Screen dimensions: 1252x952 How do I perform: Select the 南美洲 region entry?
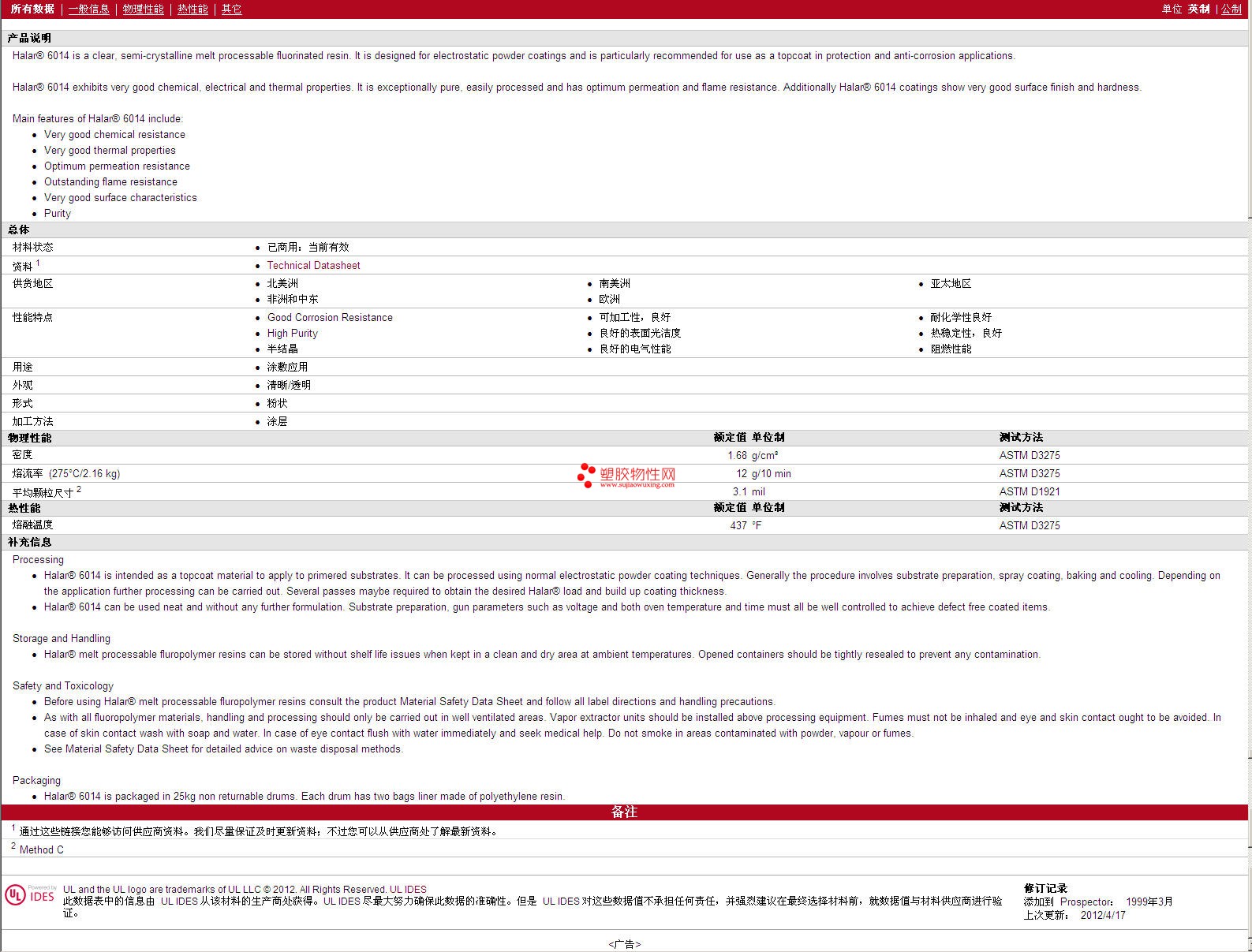615,283
